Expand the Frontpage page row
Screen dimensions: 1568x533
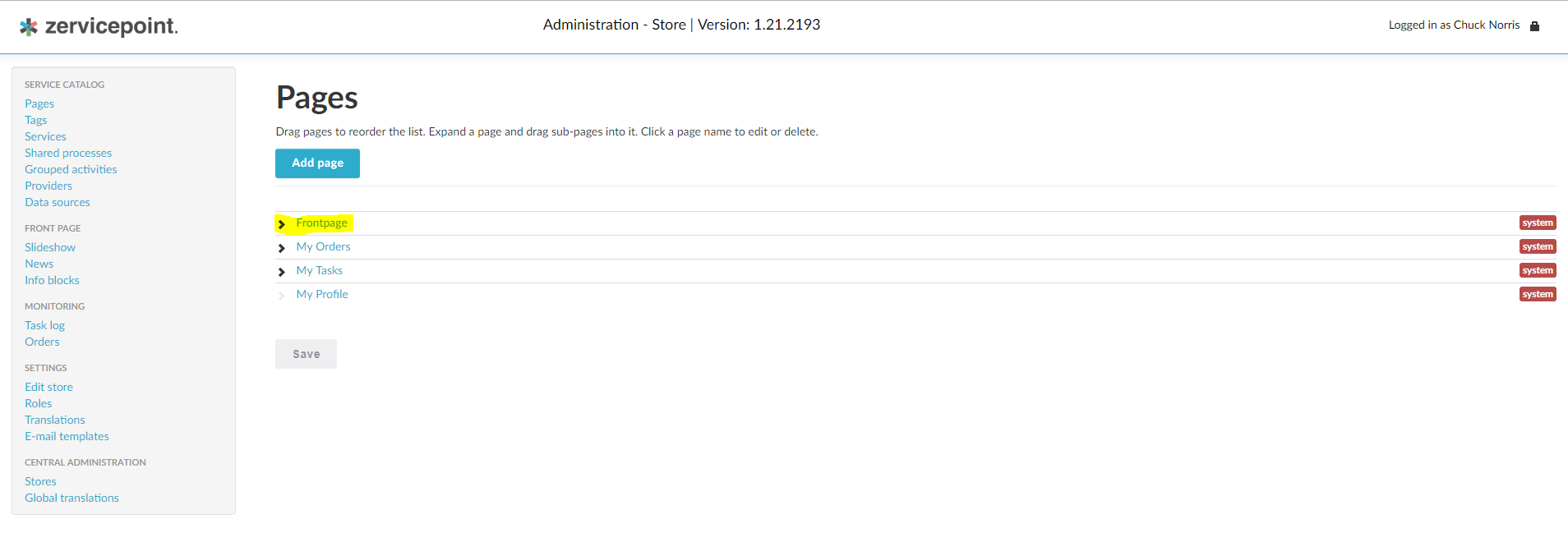282,224
